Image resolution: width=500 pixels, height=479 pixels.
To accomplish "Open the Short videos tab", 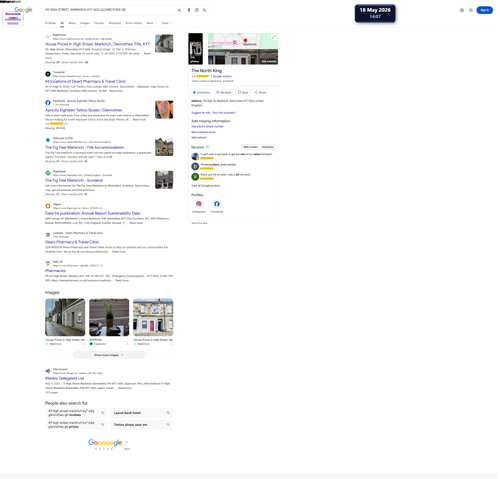I will point(134,23).
